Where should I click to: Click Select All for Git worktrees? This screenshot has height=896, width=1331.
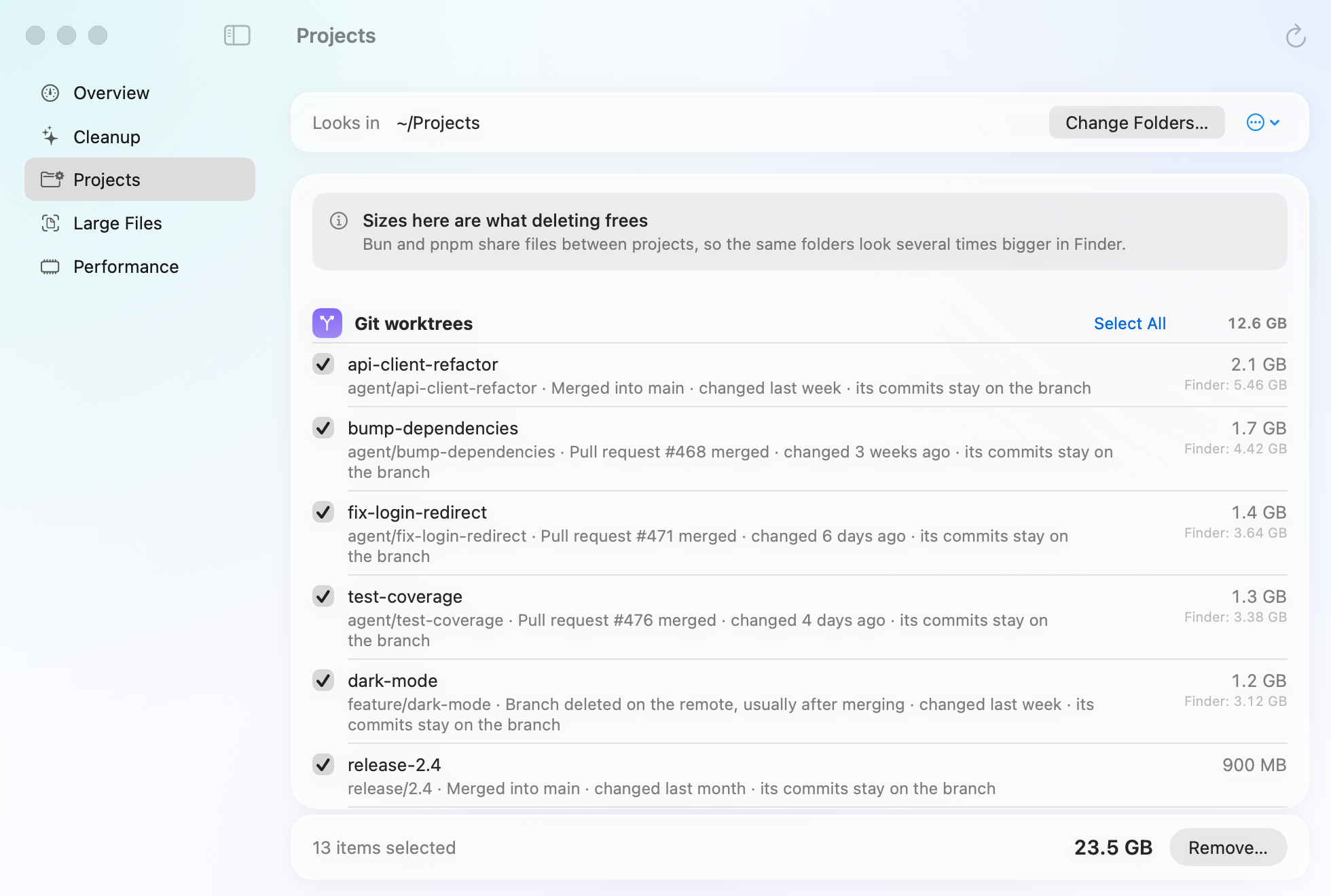[x=1130, y=324]
